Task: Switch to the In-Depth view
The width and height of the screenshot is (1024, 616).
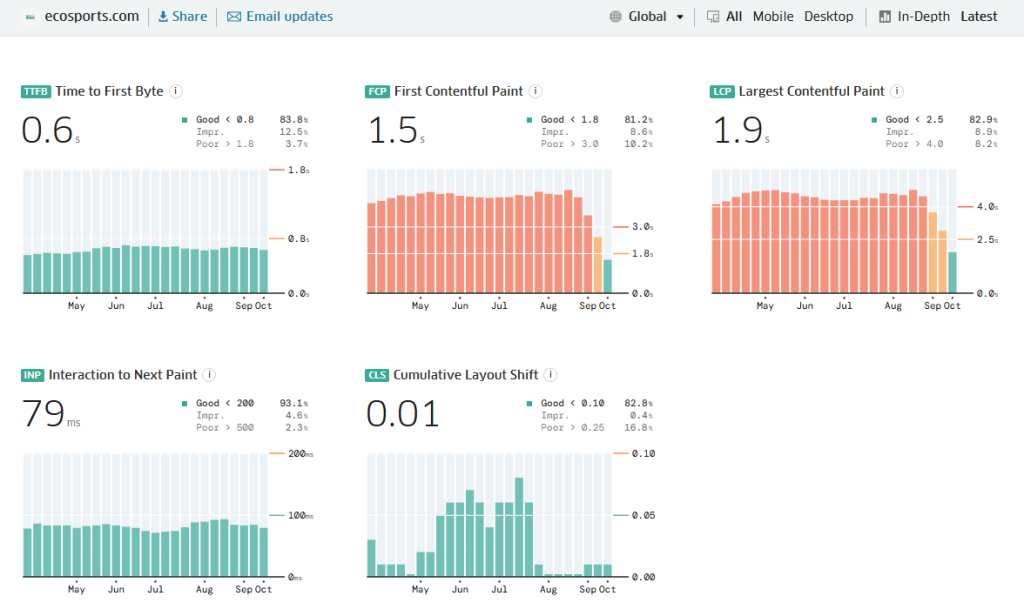Action: (923, 17)
